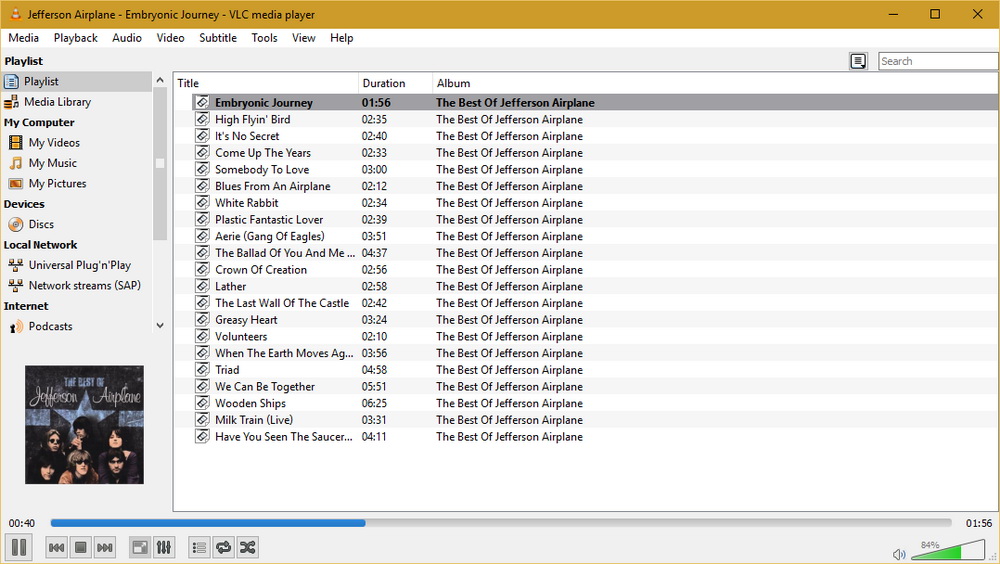Open the Audio menu
This screenshot has height=564, width=1000.
tap(127, 38)
